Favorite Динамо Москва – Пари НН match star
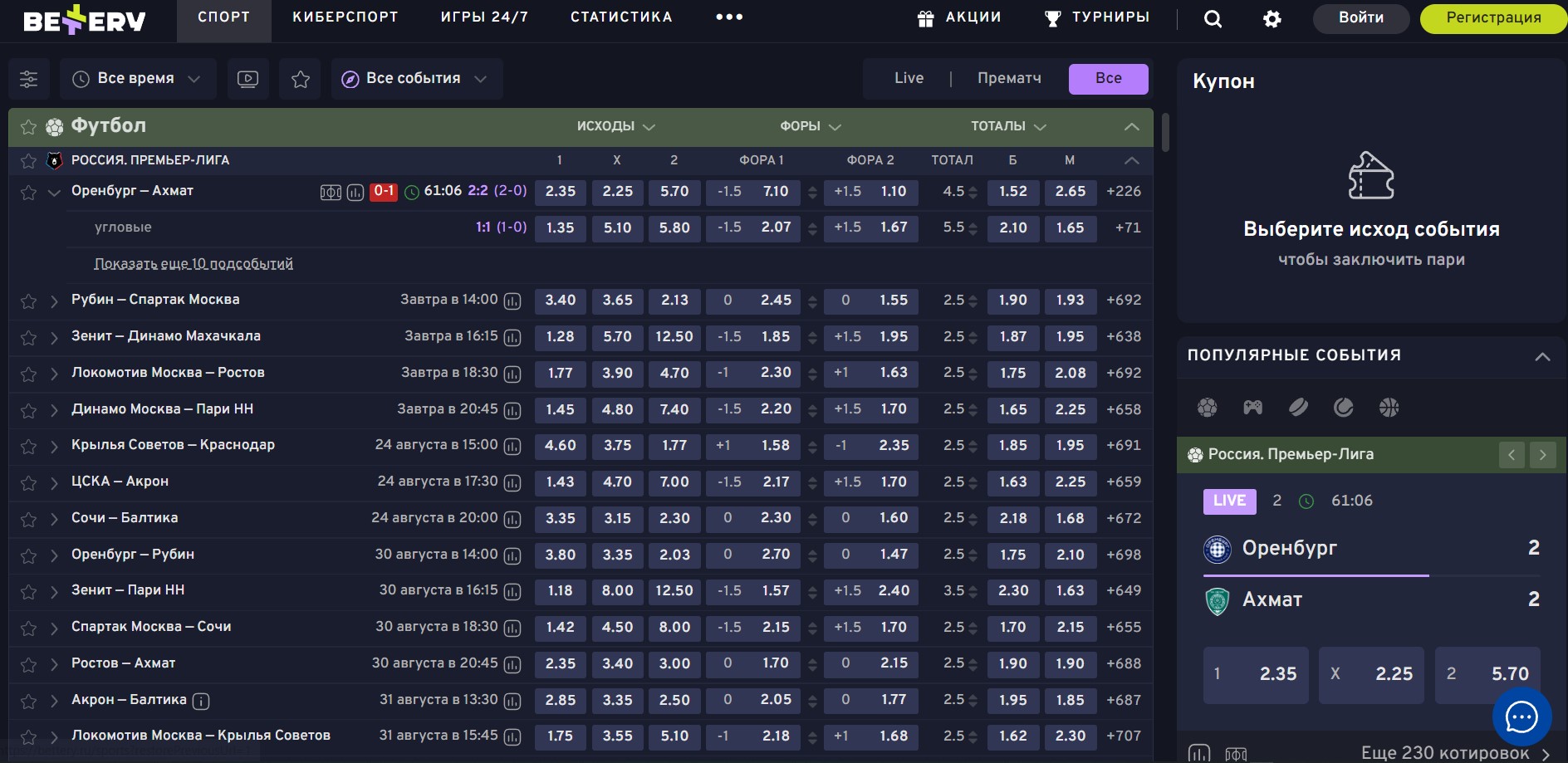Screen dimensions: 1568x763 point(28,411)
